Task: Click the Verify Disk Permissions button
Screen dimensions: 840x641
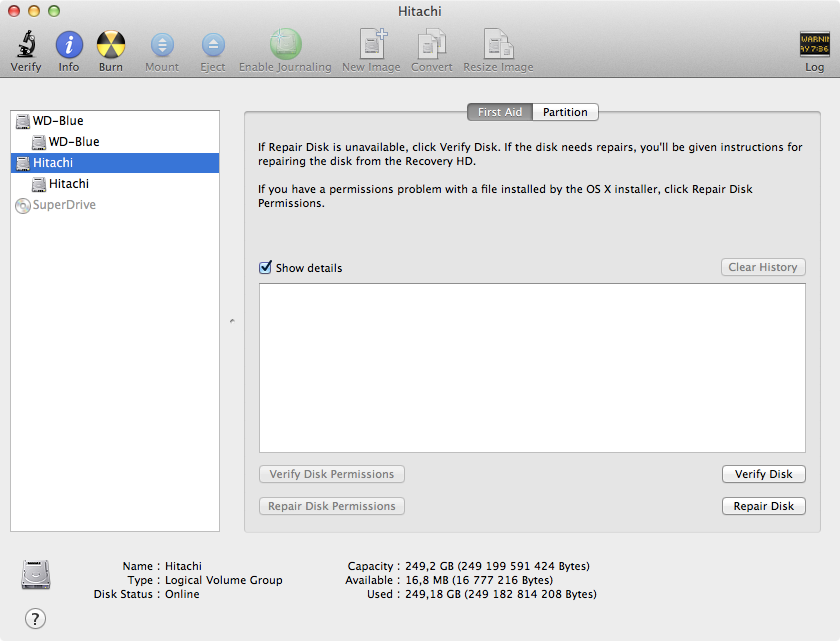Action: click(332, 474)
